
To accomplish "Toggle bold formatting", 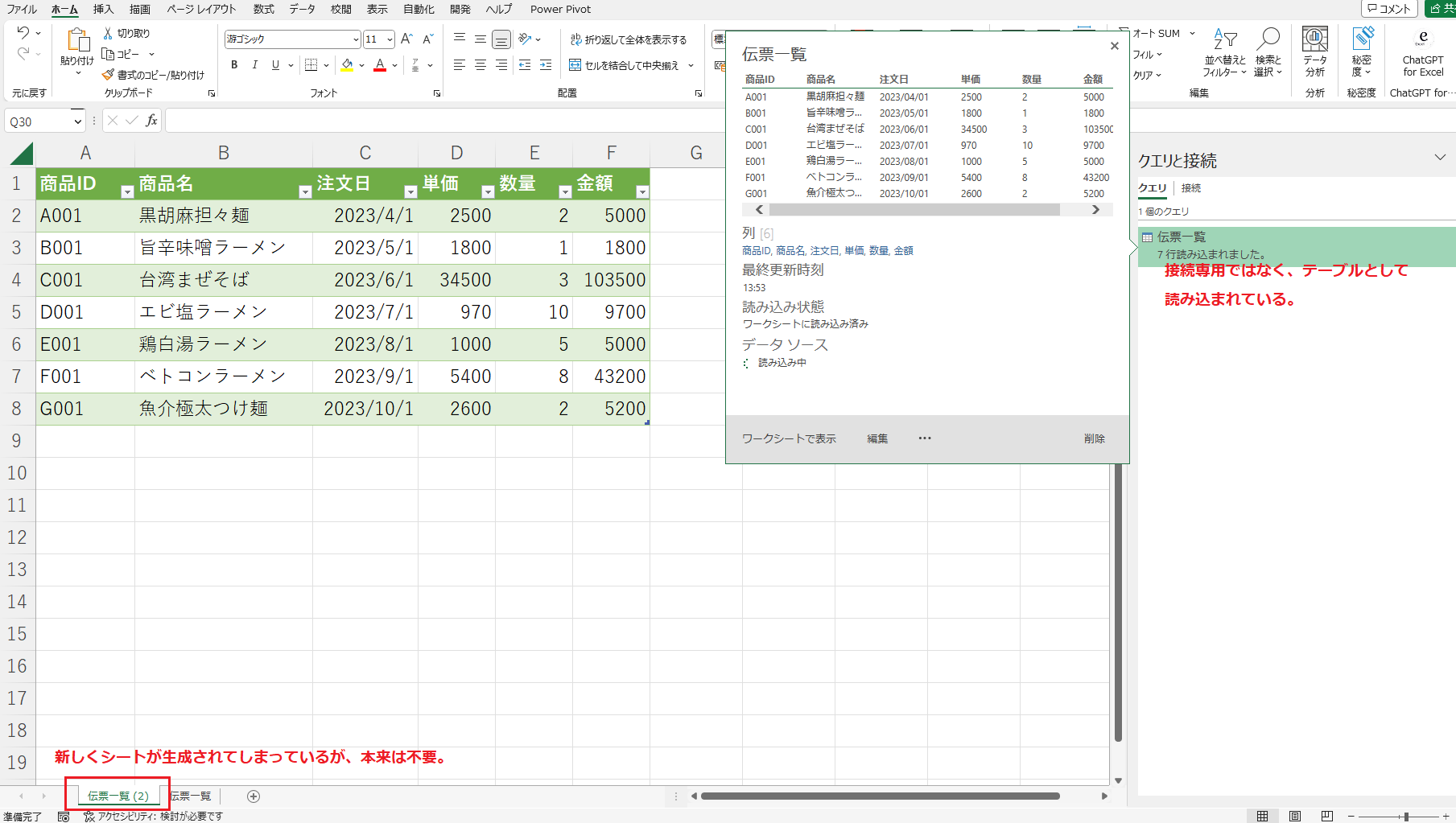I will 234,65.
